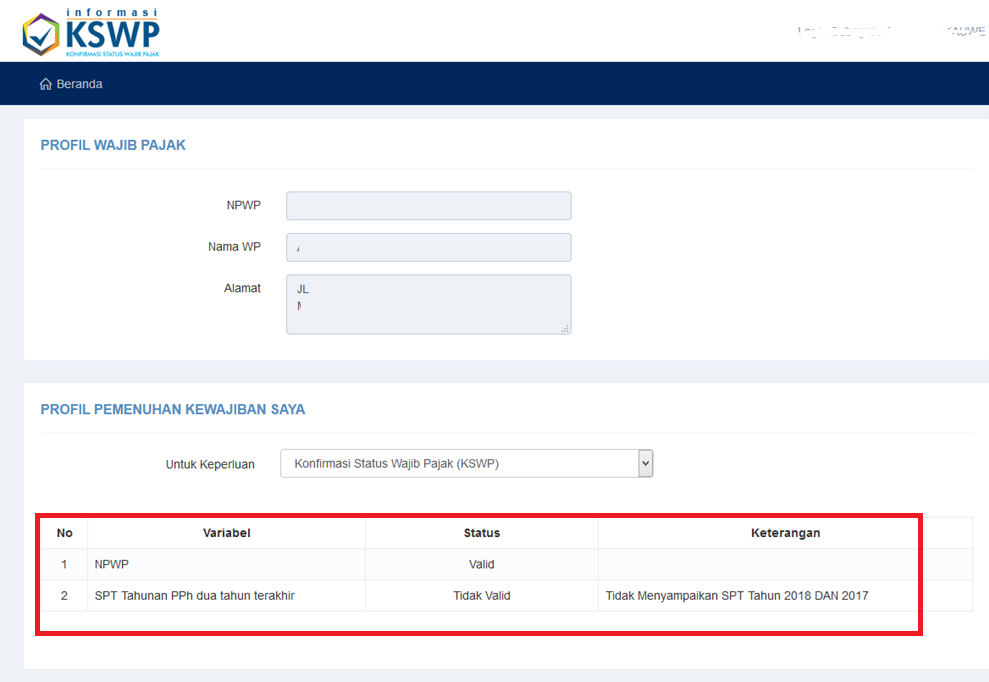Open the Beranda menu
This screenshot has width=989, height=682.
click(71, 84)
